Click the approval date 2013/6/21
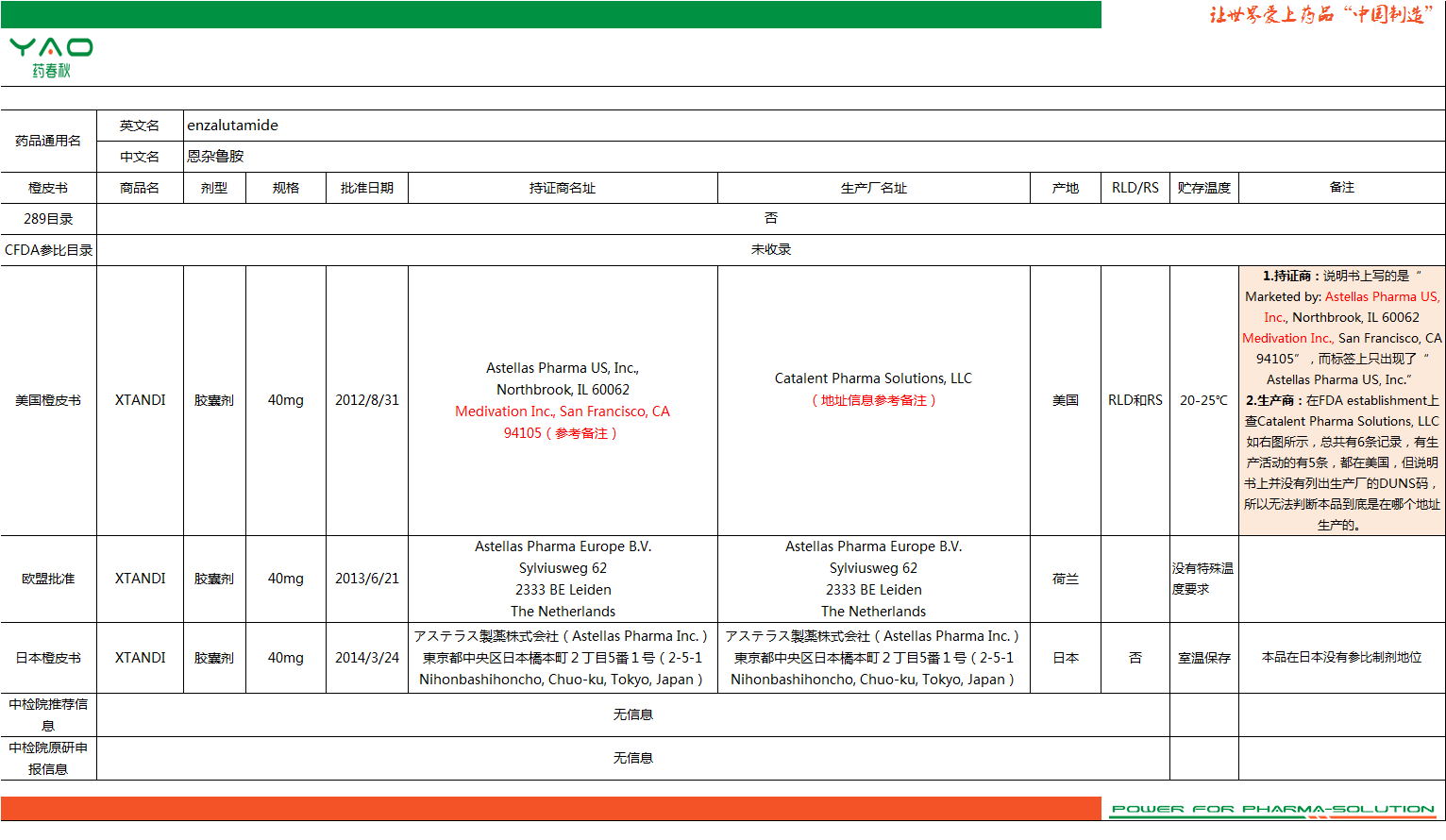The image size is (1446, 840). pos(367,579)
